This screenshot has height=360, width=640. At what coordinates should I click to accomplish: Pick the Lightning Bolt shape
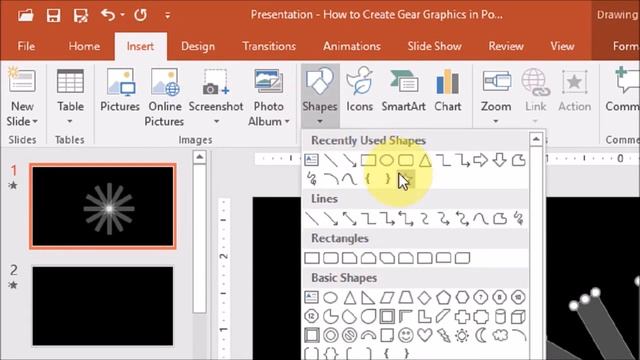[443, 336]
